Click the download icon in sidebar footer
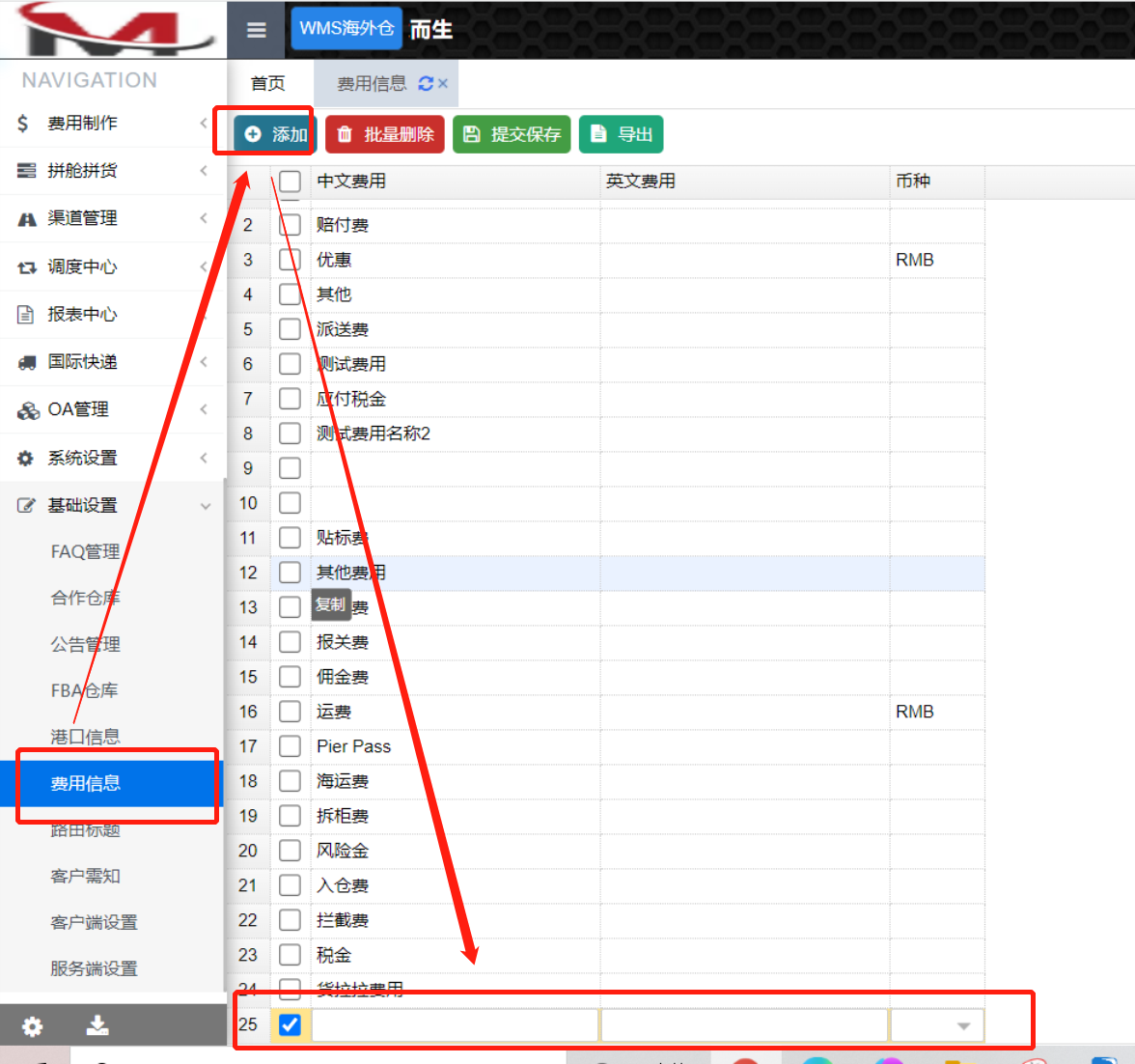The image size is (1135, 1064). coord(97,1024)
